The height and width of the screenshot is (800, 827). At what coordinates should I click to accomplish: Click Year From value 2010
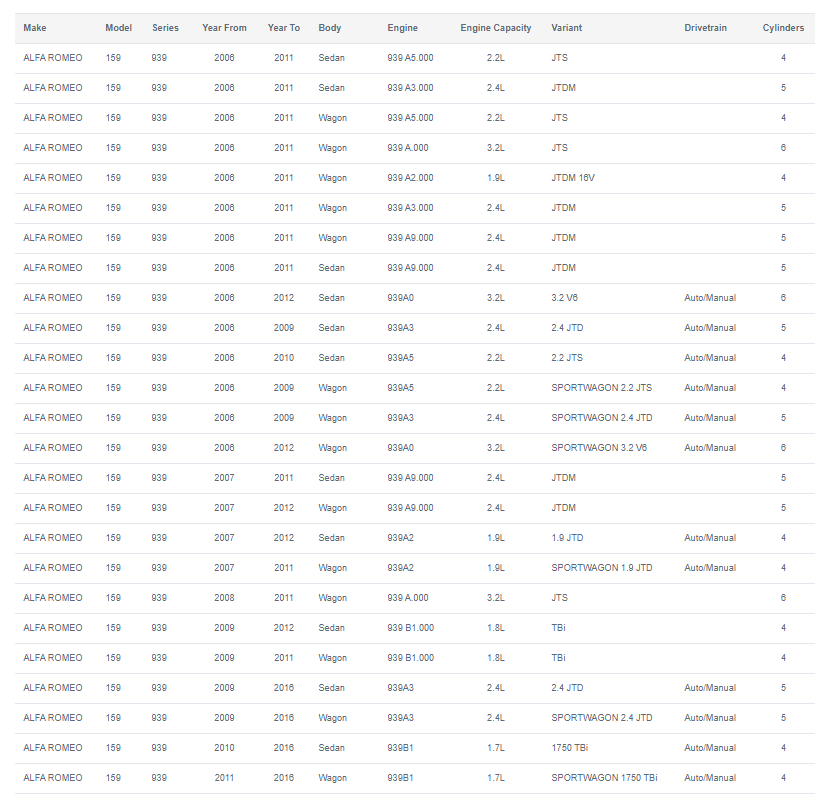[224, 748]
